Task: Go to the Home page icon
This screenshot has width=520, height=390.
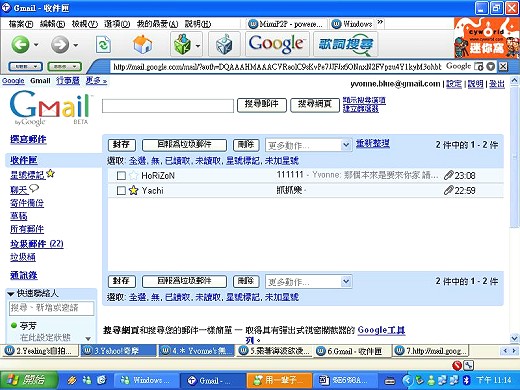Action: pos(143,44)
